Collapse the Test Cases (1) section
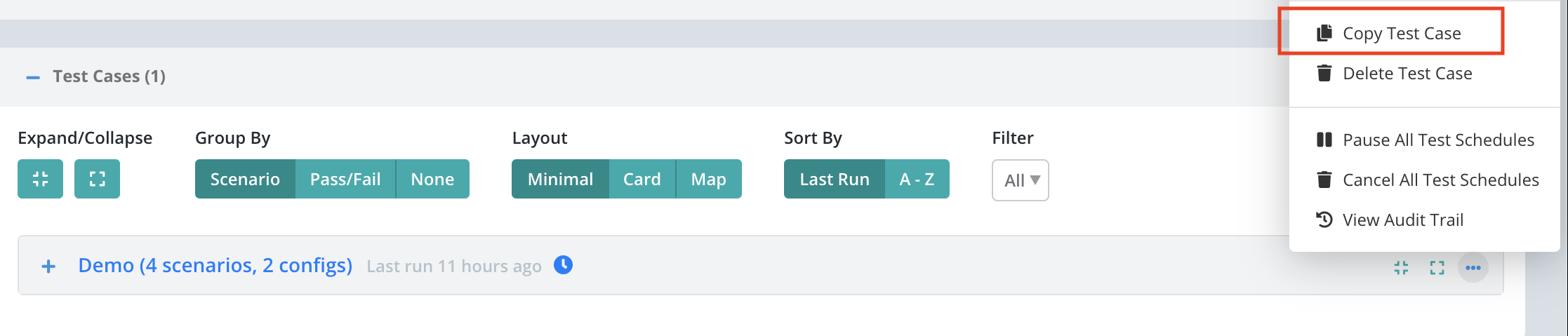 pyautogui.click(x=33, y=76)
